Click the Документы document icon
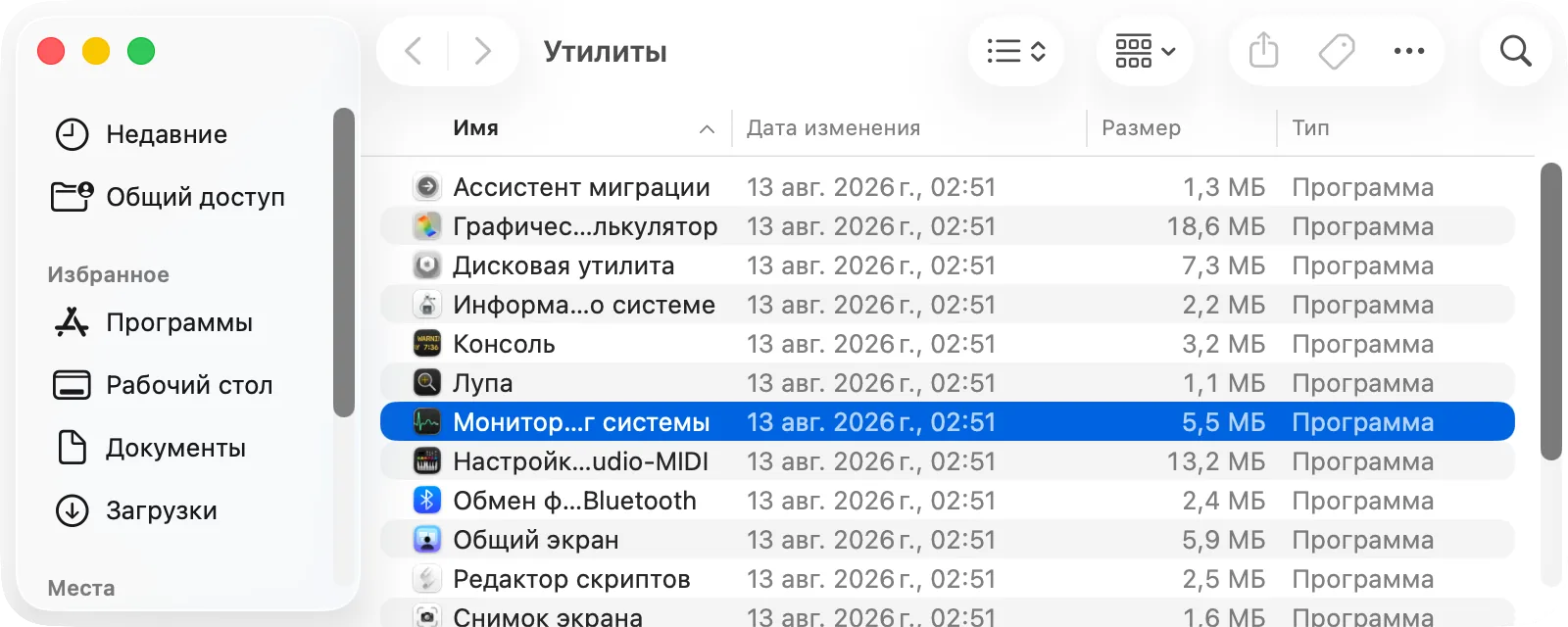Screen dimensions: 1568x627 [72, 448]
